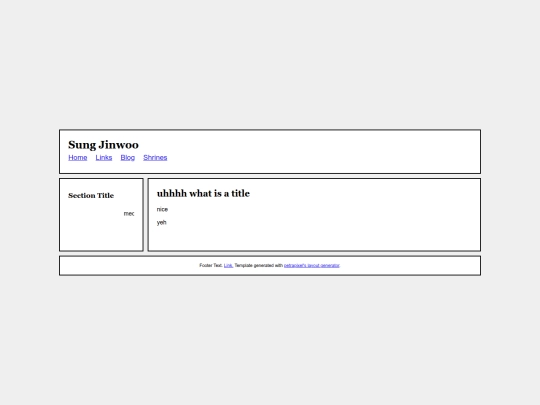This screenshot has height=405, width=540.
Task: Click the footer "Link." hyperlink
Action: [228, 265]
